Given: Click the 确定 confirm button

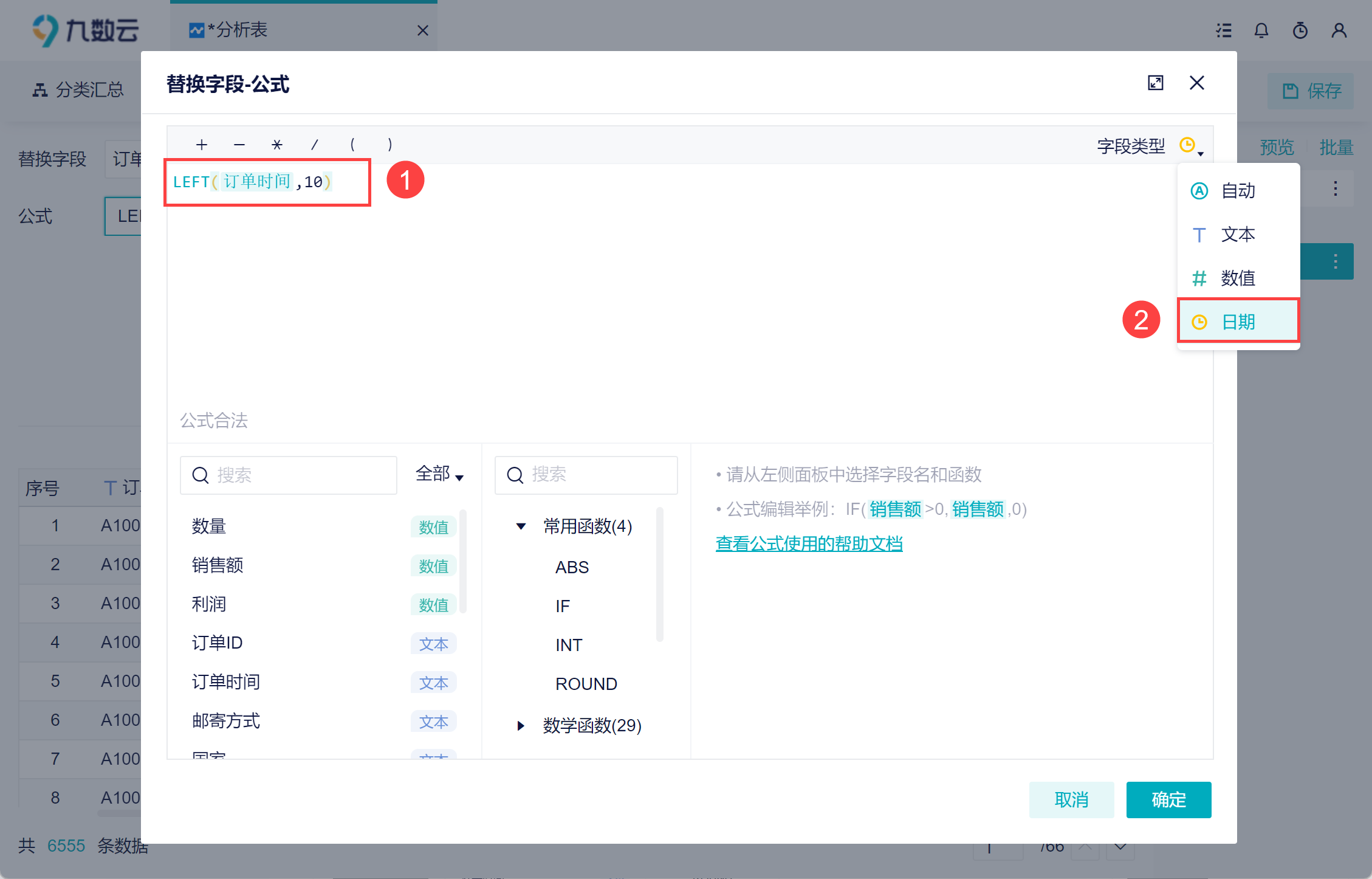Looking at the screenshot, I should point(1168,799).
